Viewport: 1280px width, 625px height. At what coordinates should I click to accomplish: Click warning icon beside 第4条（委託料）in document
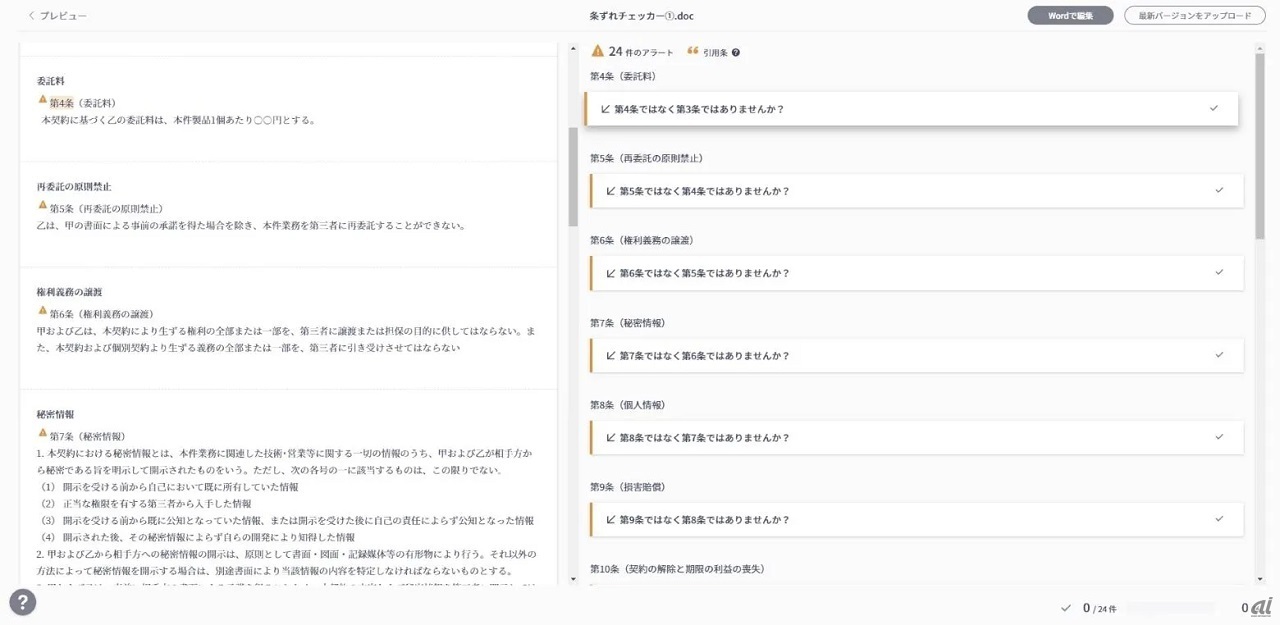pos(42,100)
